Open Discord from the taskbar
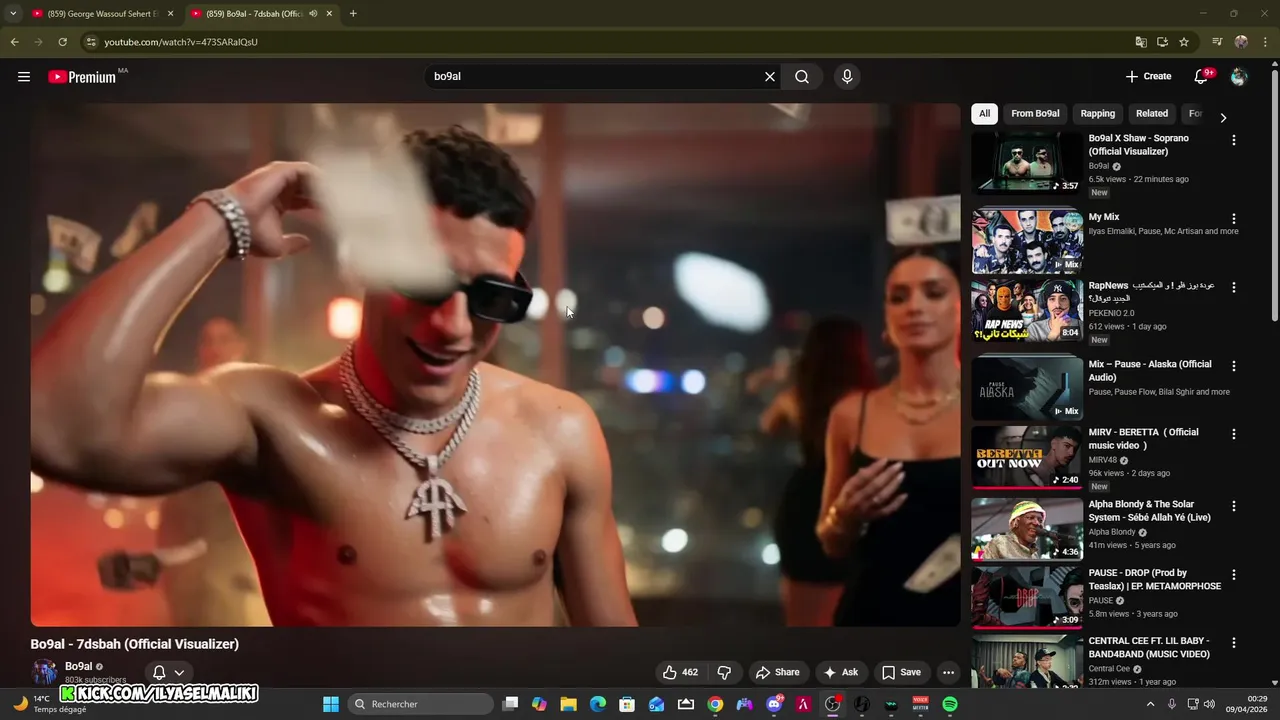1280x720 pixels. (774, 704)
